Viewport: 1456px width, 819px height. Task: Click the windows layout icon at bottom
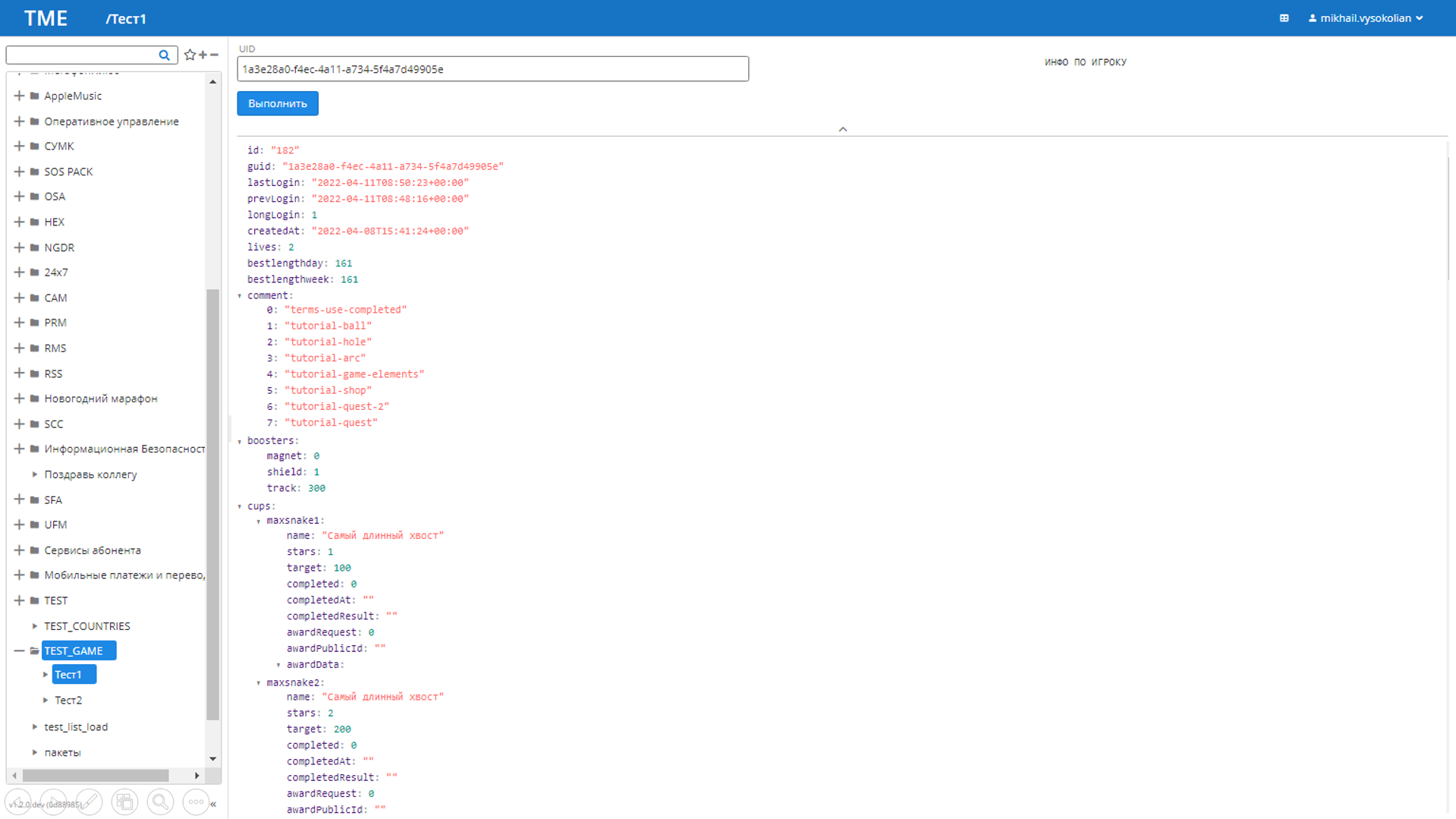pyautogui.click(x=124, y=802)
